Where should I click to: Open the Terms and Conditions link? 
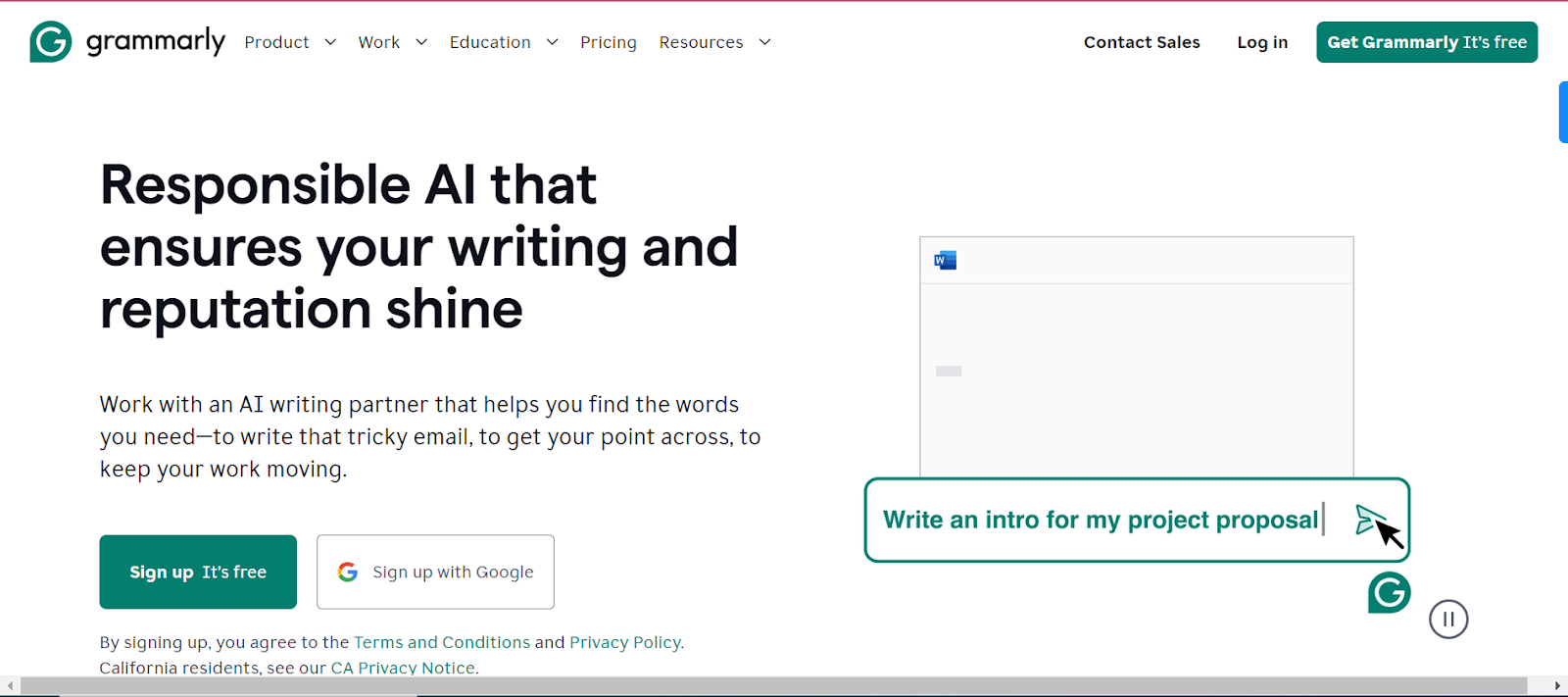coord(442,642)
